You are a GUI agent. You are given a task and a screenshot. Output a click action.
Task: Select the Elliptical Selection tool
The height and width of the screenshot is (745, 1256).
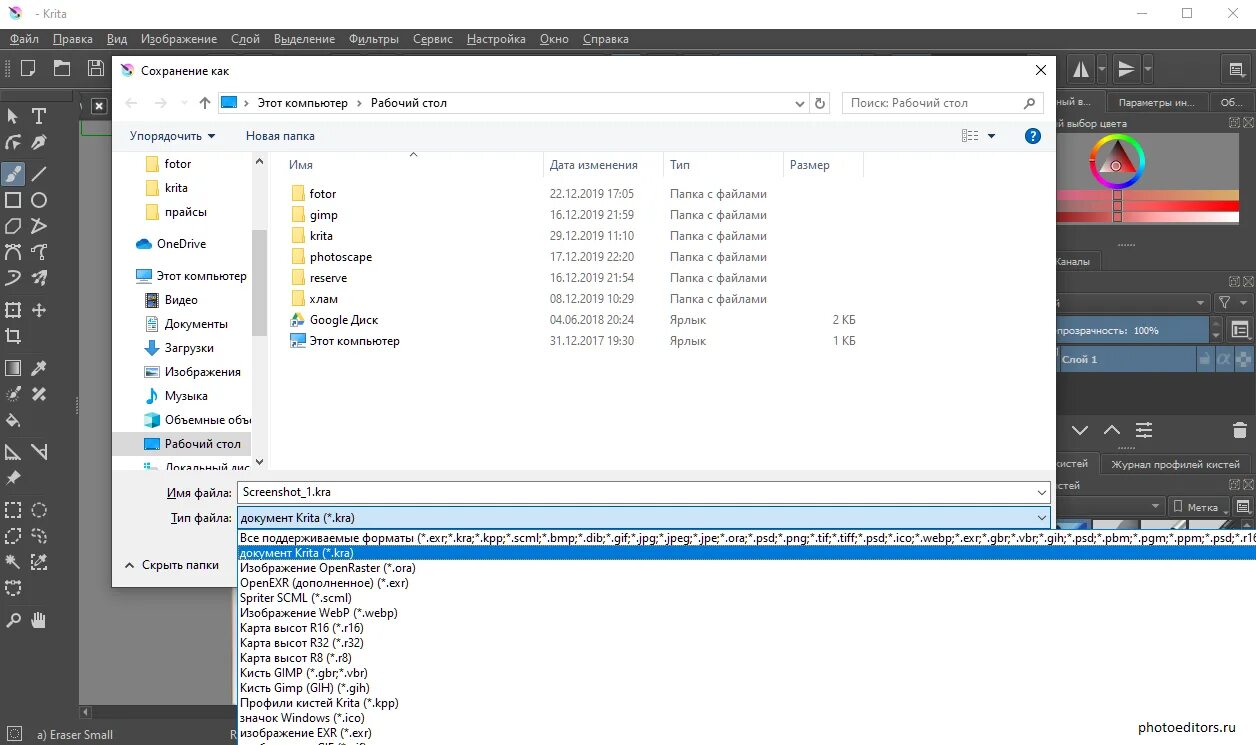point(39,510)
